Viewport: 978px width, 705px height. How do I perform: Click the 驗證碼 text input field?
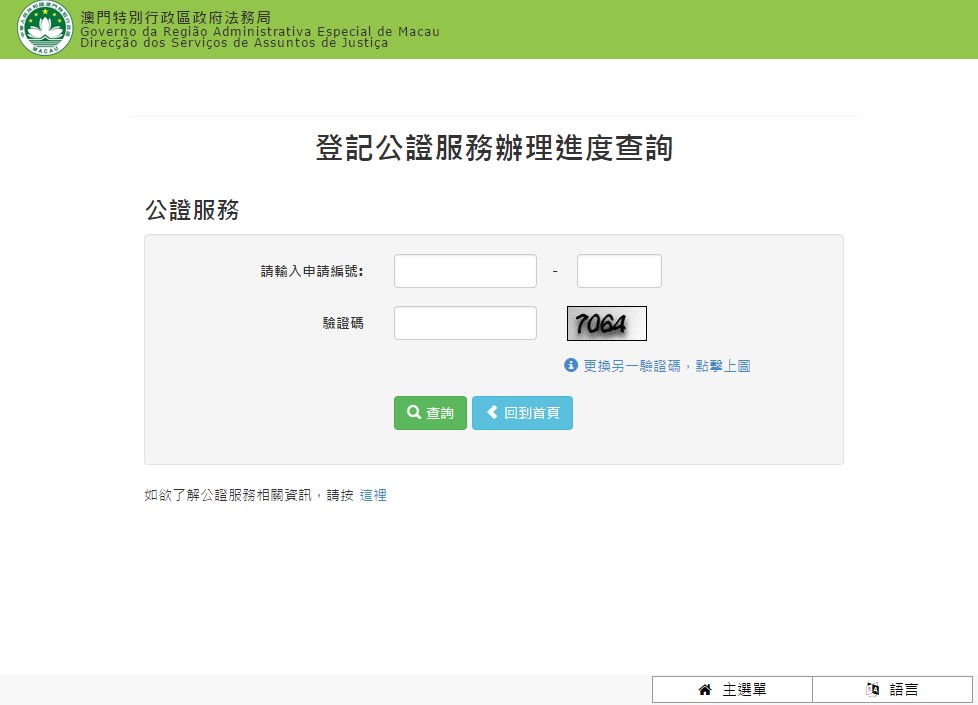click(465, 323)
